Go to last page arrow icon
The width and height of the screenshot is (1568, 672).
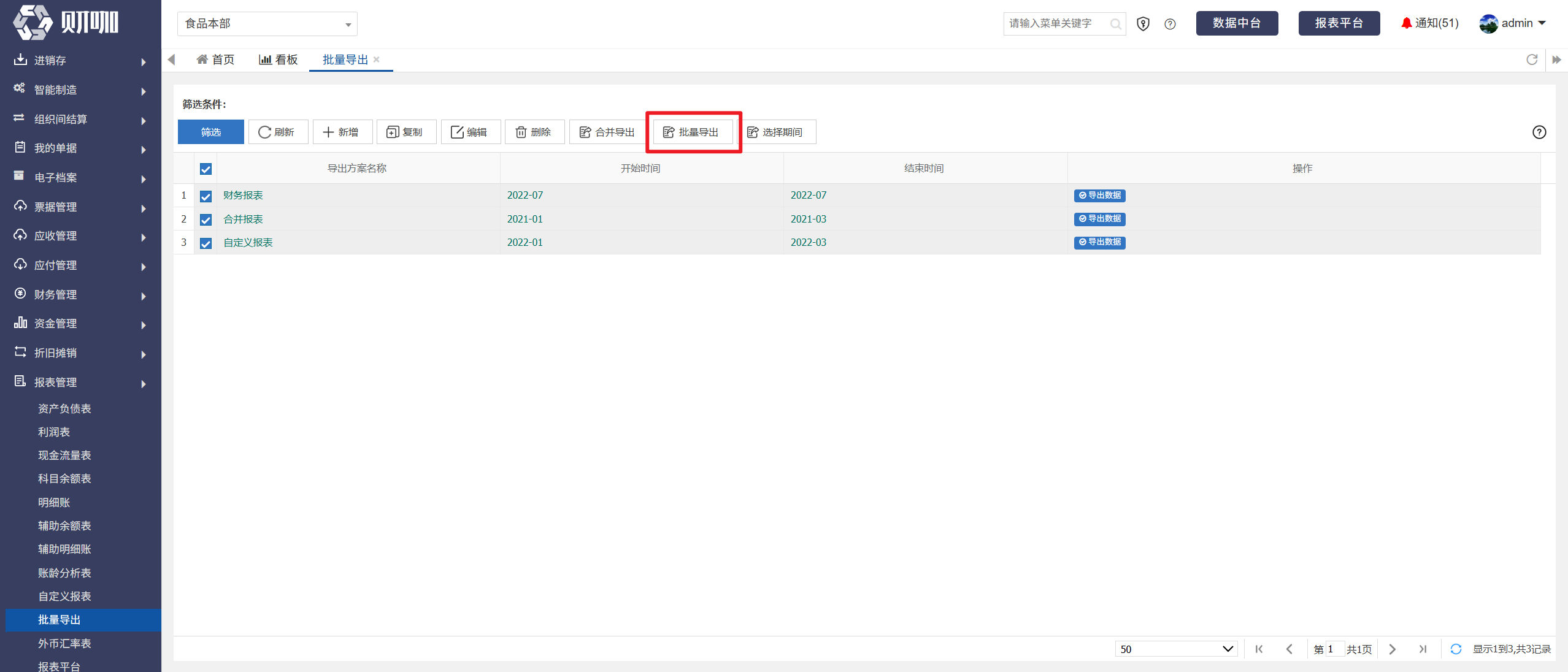[x=1423, y=649]
